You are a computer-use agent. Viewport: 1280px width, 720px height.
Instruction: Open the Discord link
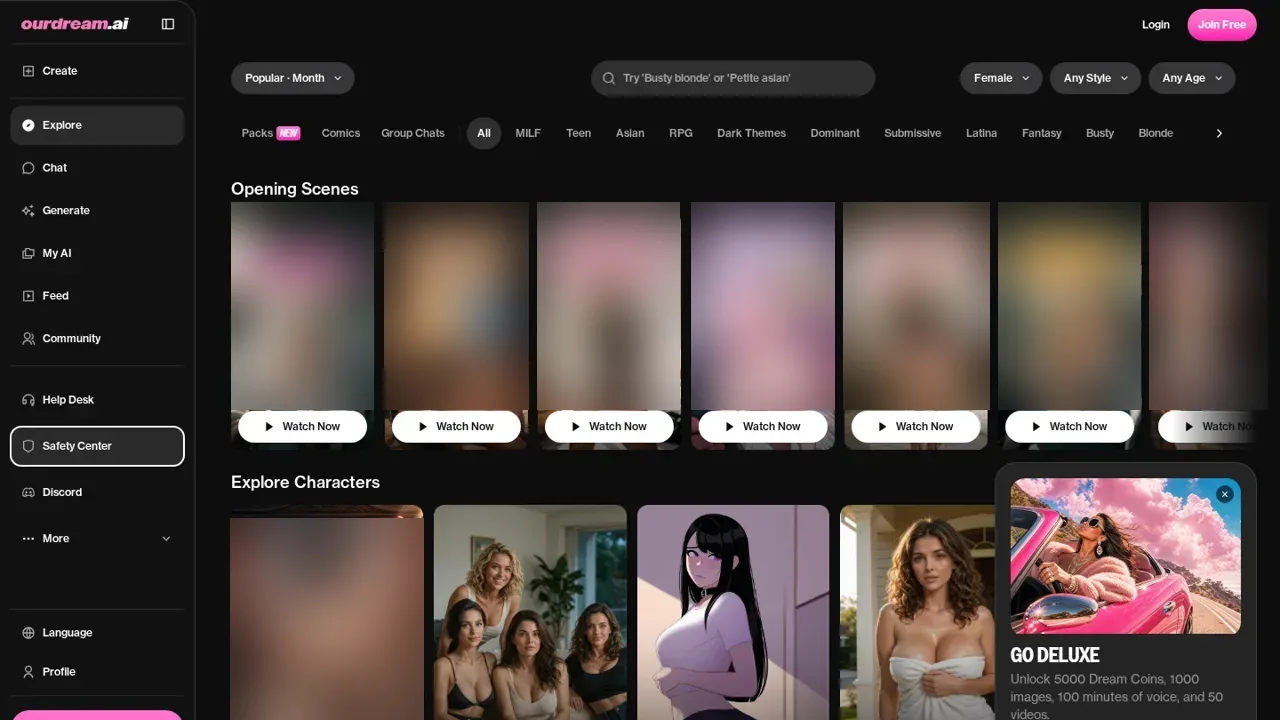pyautogui.click(x=97, y=492)
